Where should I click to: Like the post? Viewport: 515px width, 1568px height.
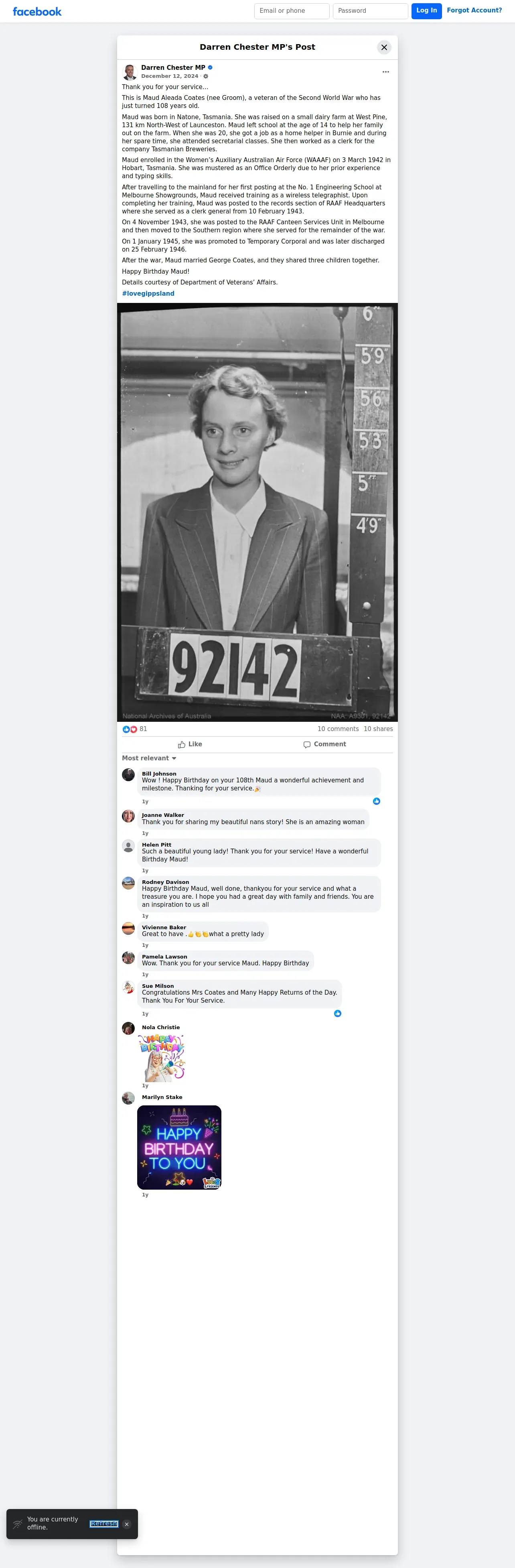[190, 744]
